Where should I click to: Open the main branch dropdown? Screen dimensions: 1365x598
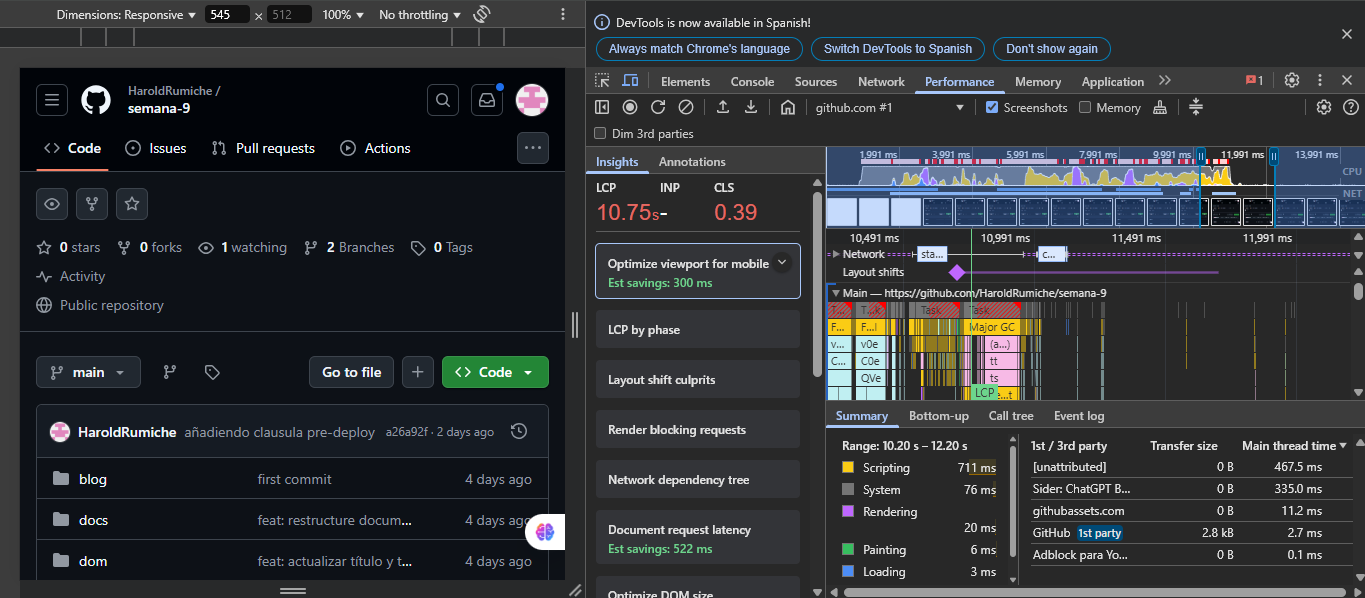pyautogui.click(x=88, y=372)
